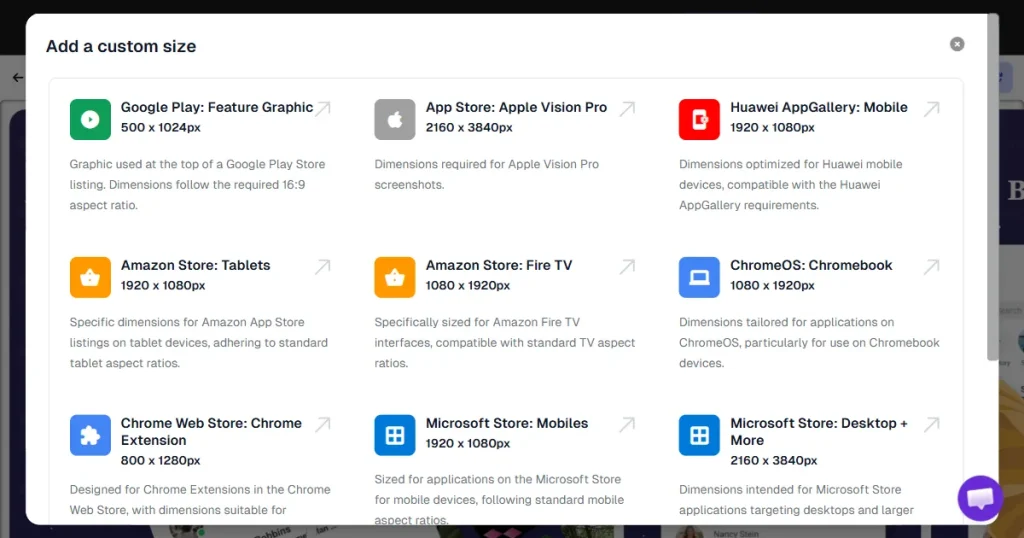Click the Microsoft Store Desktop + More icon

tap(699, 435)
